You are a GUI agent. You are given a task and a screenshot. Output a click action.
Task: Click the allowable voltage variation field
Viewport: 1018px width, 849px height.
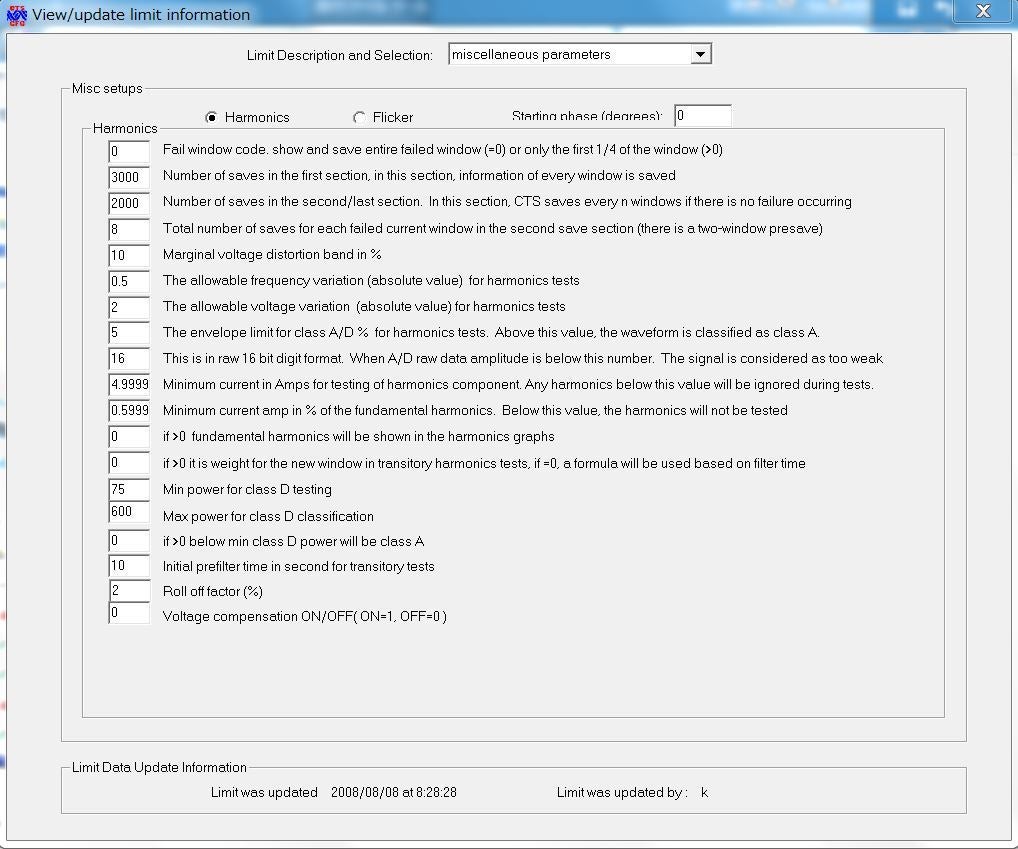[129, 307]
